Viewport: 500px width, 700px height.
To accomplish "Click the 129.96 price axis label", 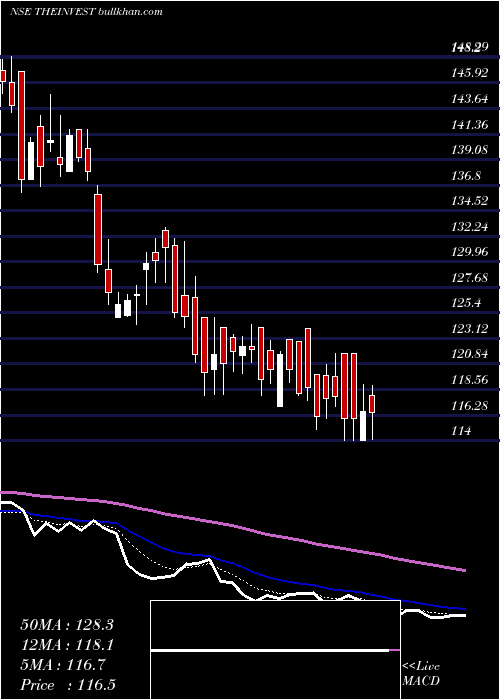I will pos(470,252).
